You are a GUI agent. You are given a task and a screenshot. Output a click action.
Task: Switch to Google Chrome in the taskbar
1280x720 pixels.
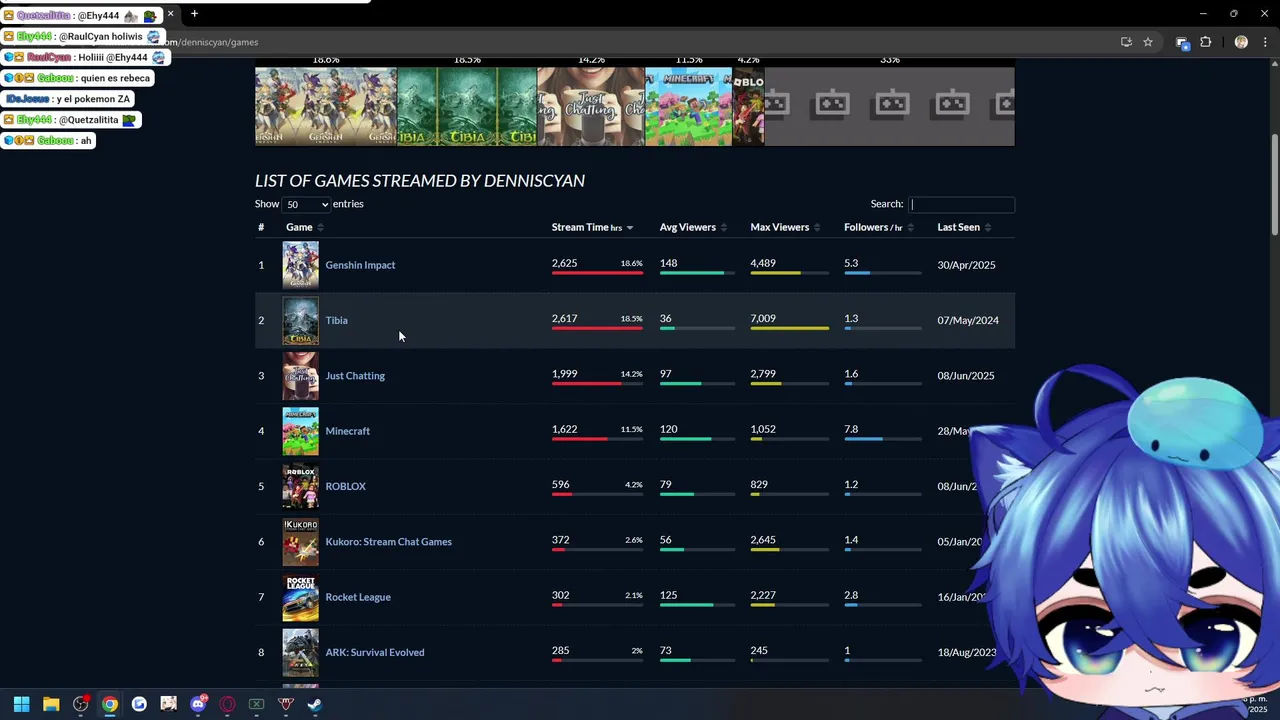coord(110,704)
